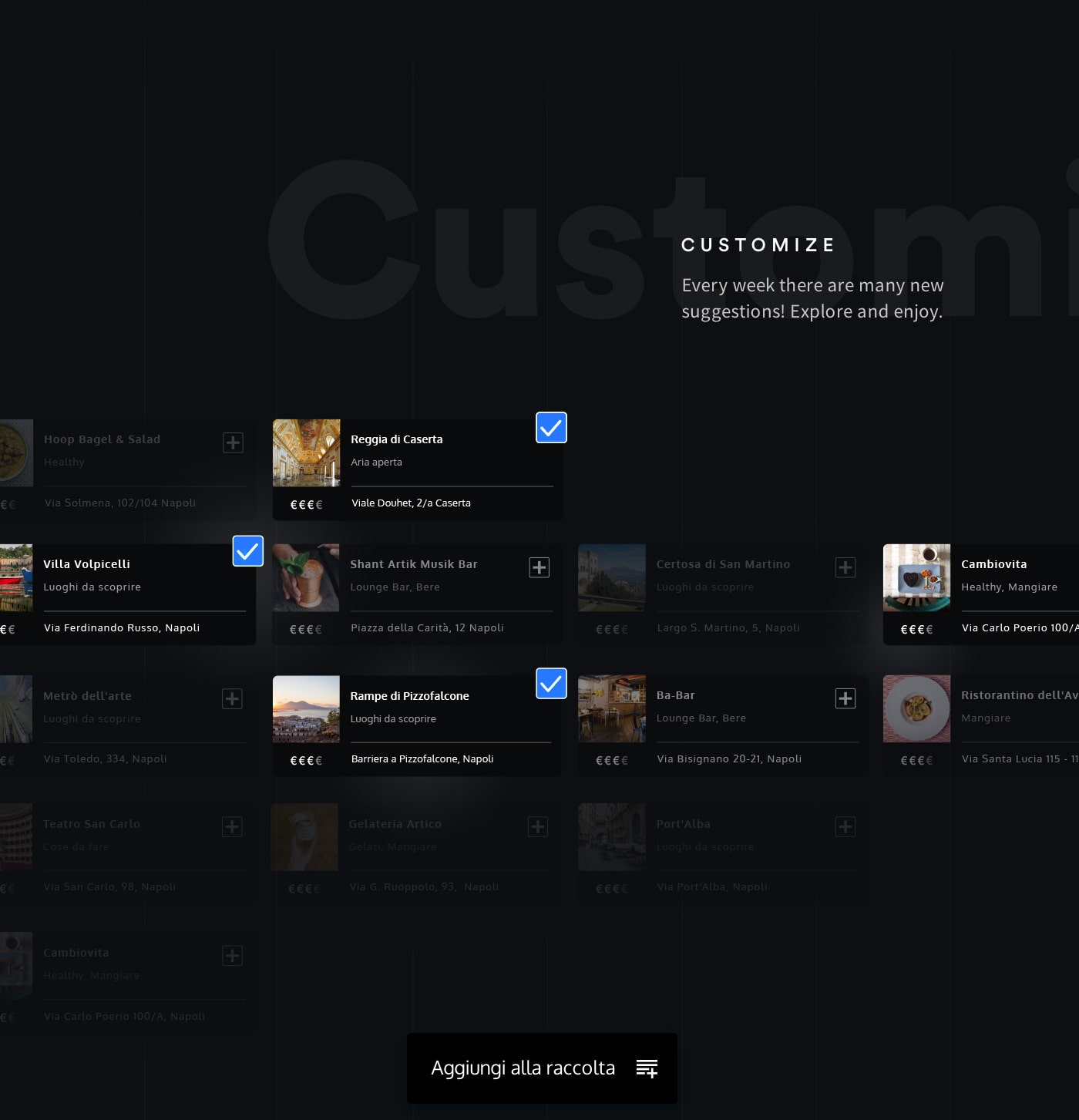Click the "Aria aperta" category label
The height and width of the screenshot is (1120, 1079).
pyautogui.click(x=377, y=462)
